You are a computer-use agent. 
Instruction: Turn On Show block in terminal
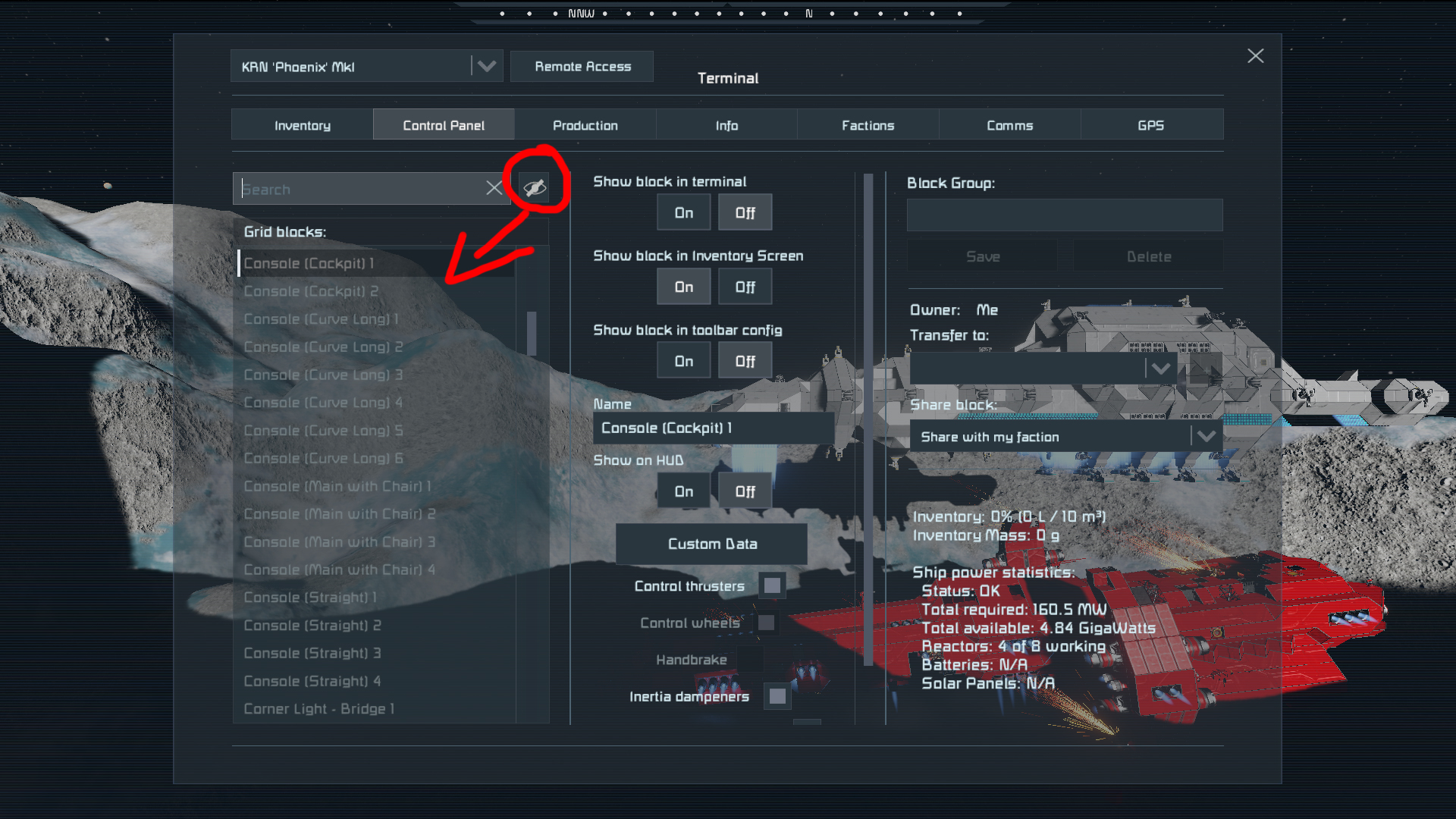684,212
